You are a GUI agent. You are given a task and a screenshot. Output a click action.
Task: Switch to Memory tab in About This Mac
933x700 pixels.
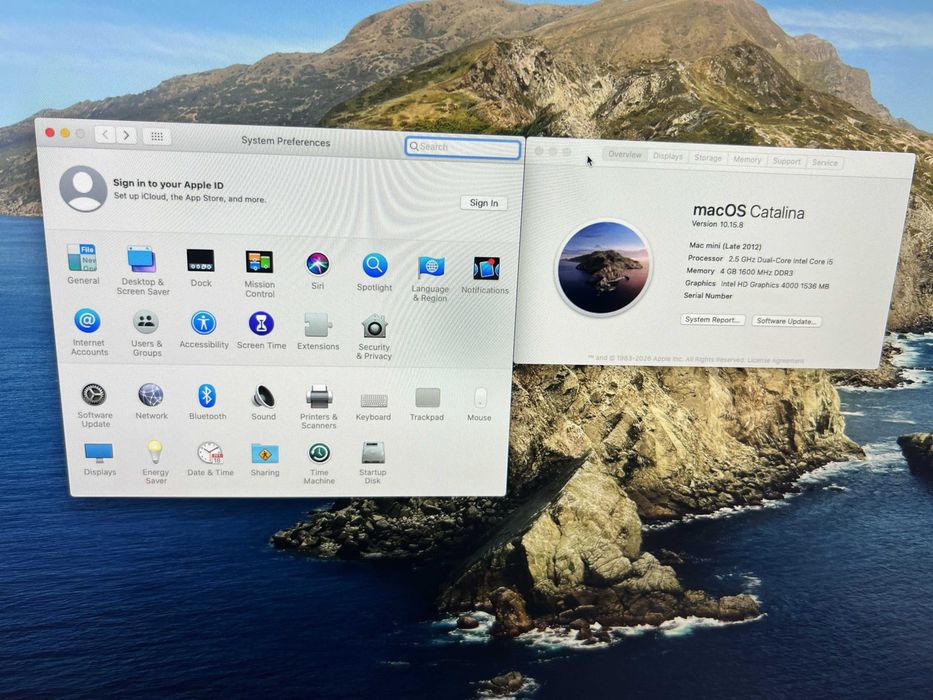coord(747,160)
